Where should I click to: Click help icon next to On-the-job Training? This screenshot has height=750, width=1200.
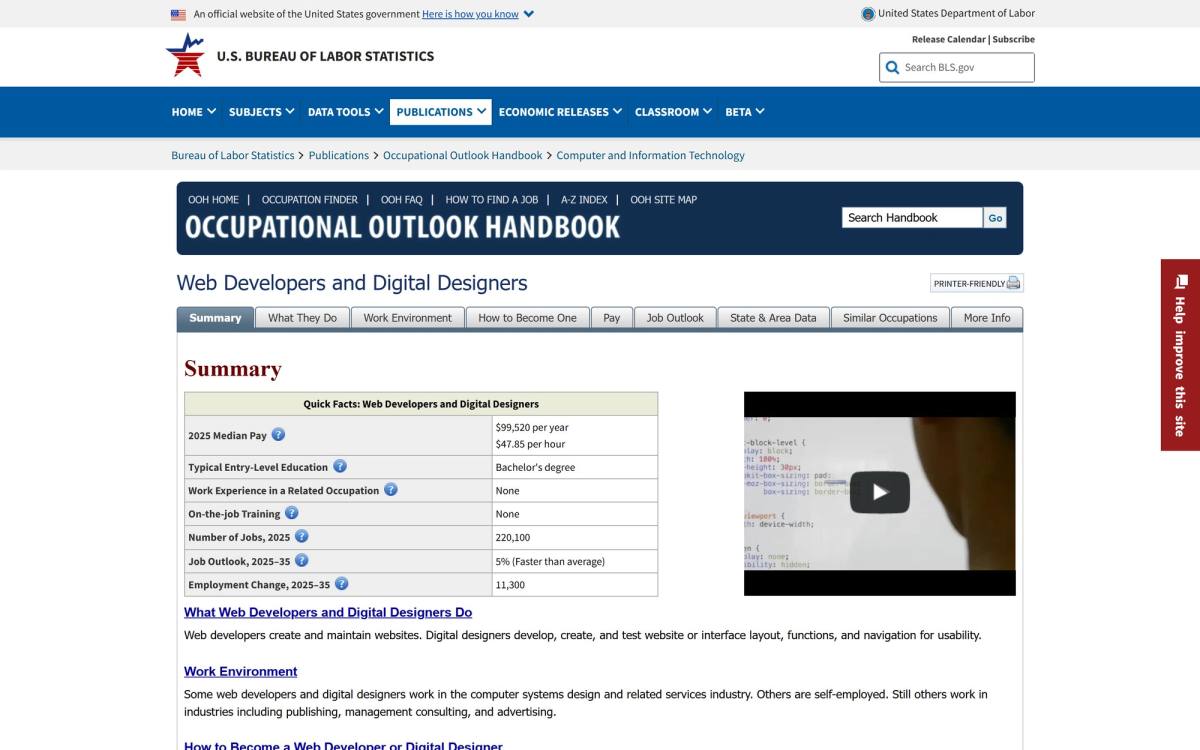[291, 513]
